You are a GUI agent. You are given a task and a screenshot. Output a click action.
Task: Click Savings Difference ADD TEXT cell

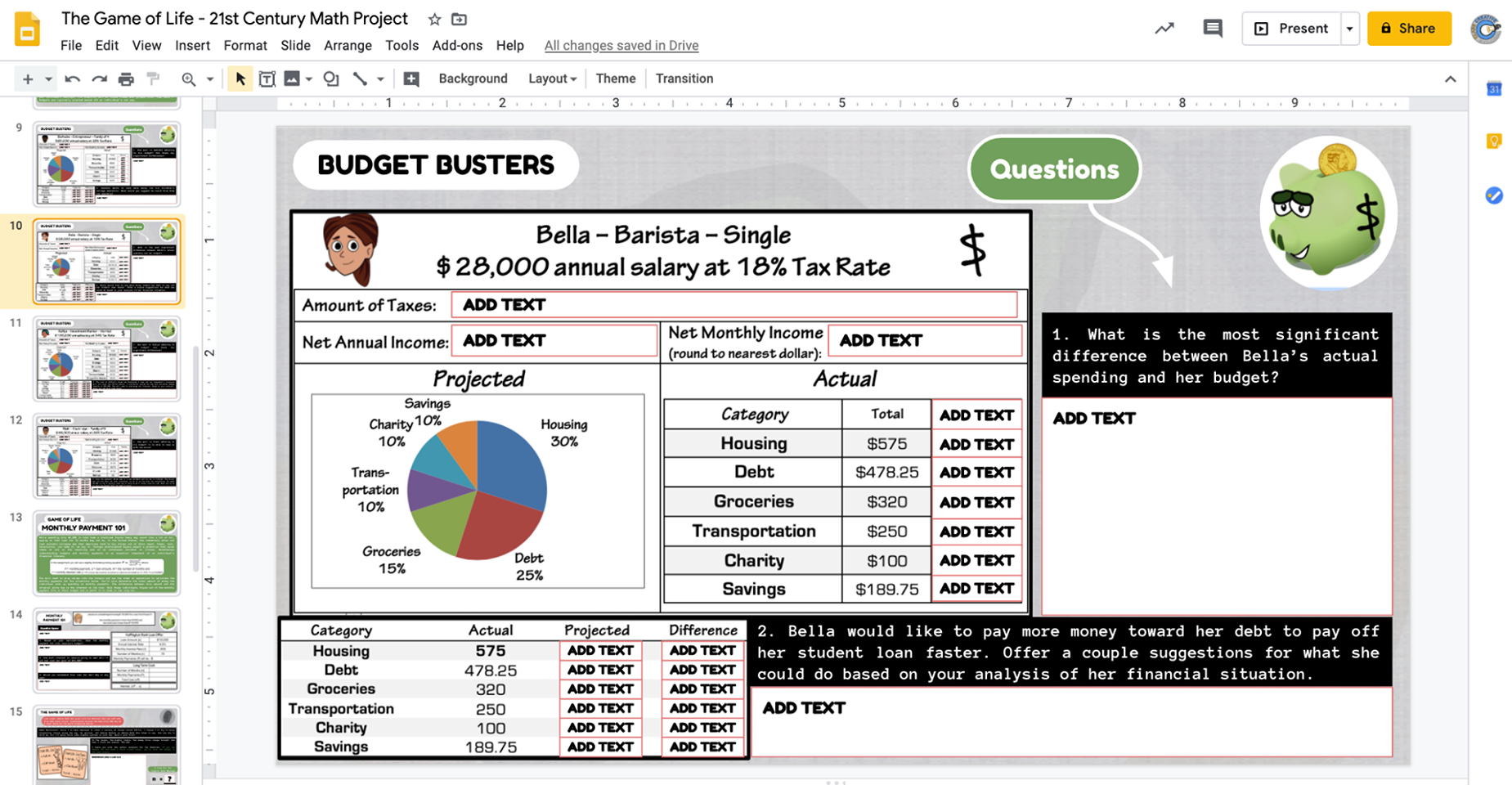coord(702,747)
